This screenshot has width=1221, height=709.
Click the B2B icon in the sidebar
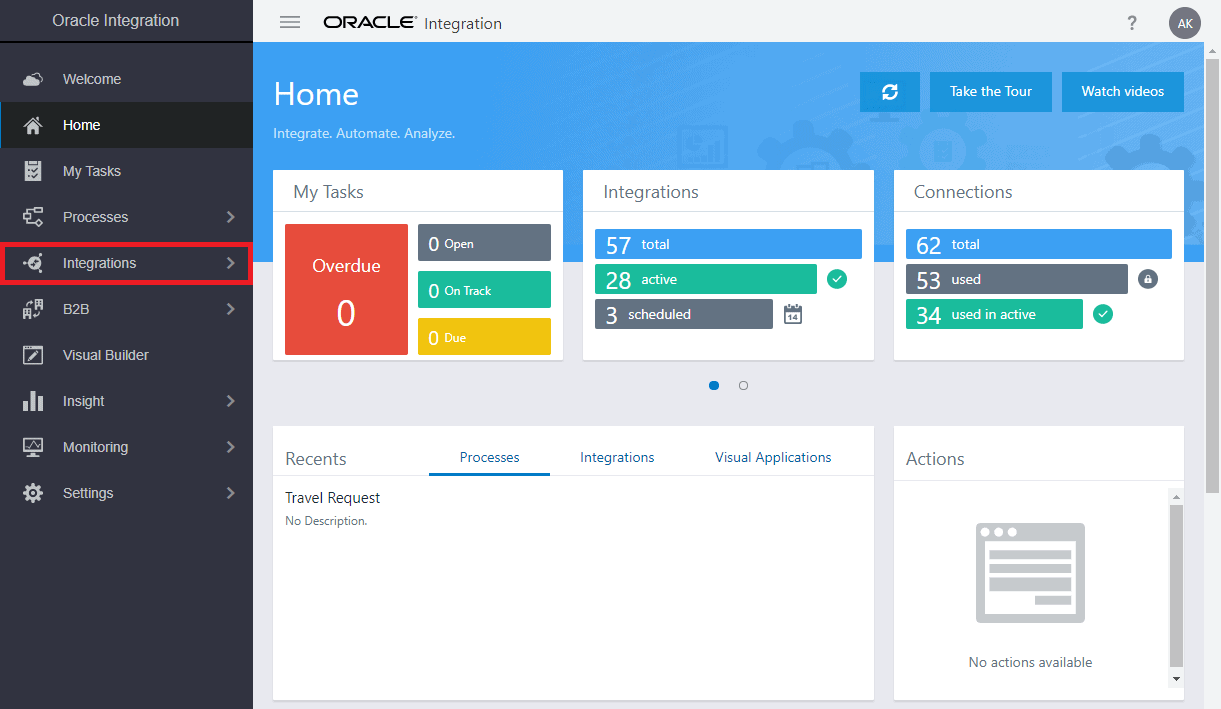(x=34, y=308)
